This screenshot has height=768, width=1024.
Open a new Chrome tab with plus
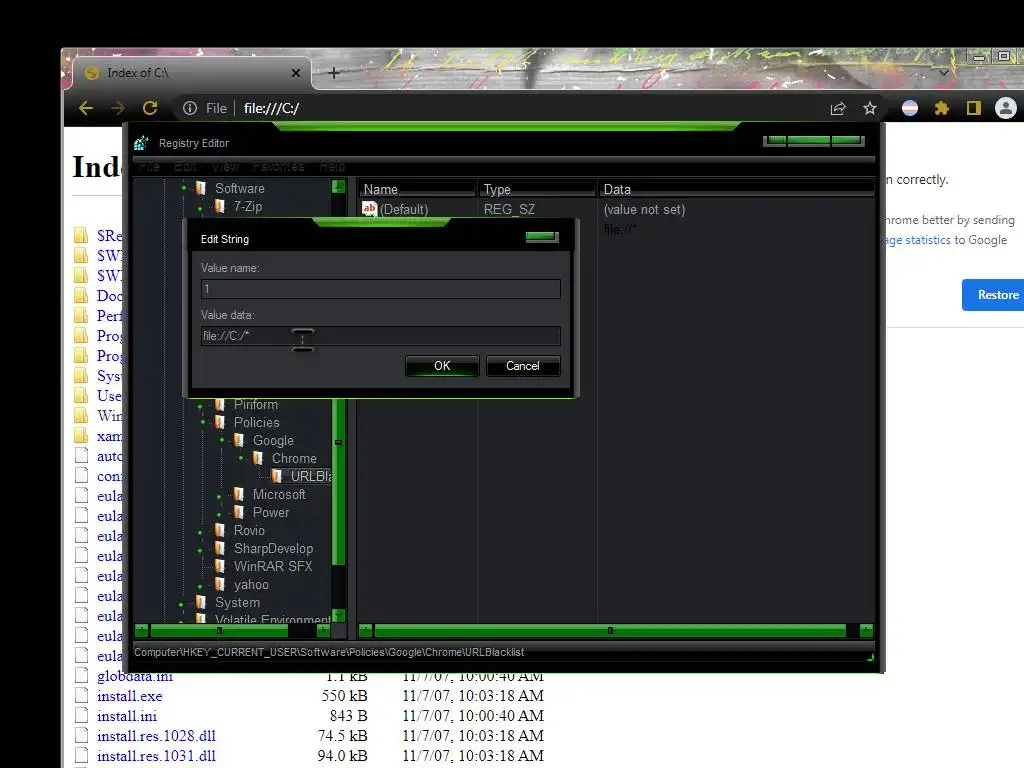point(334,73)
